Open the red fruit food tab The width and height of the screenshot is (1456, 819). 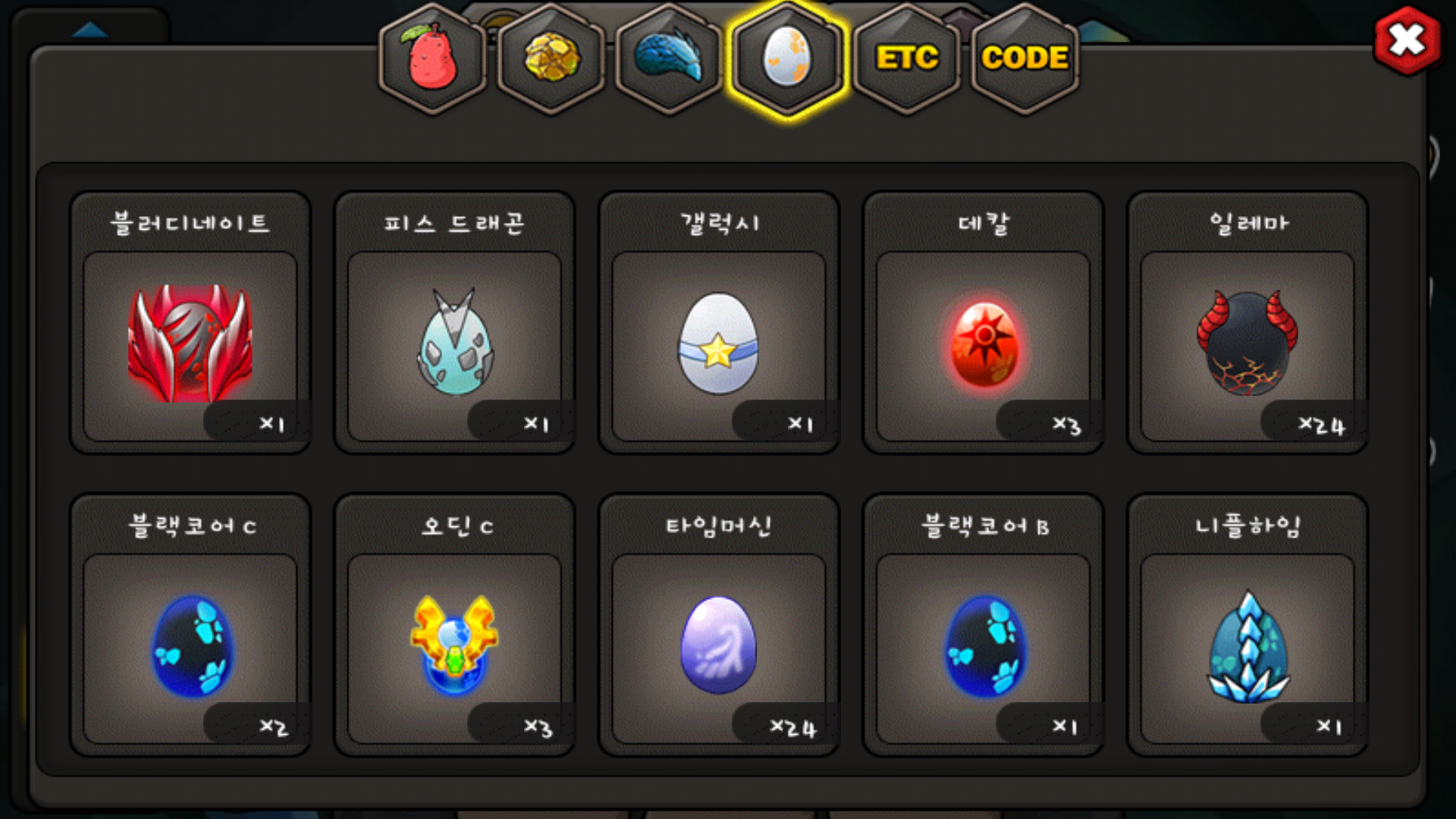pos(432,58)
